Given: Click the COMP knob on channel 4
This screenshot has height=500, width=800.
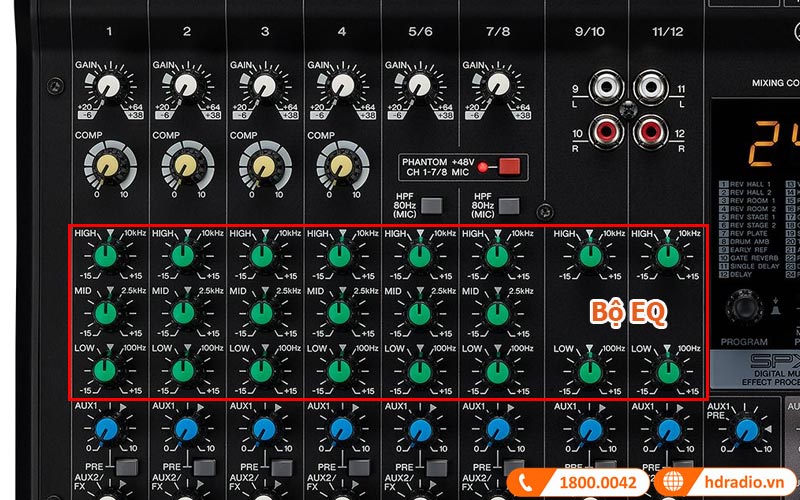Looking at the screenshot, I should click(341, 165).
